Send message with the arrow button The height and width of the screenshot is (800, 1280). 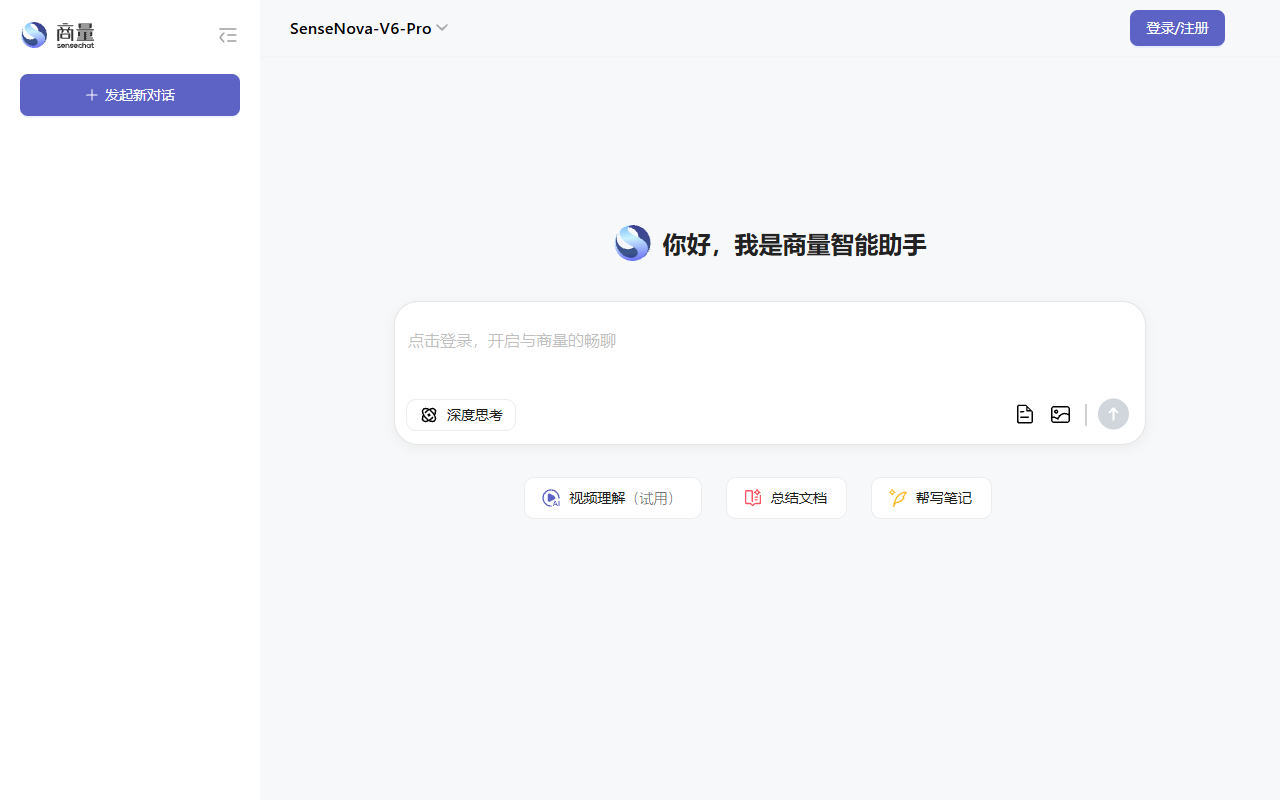(1113, 414)
